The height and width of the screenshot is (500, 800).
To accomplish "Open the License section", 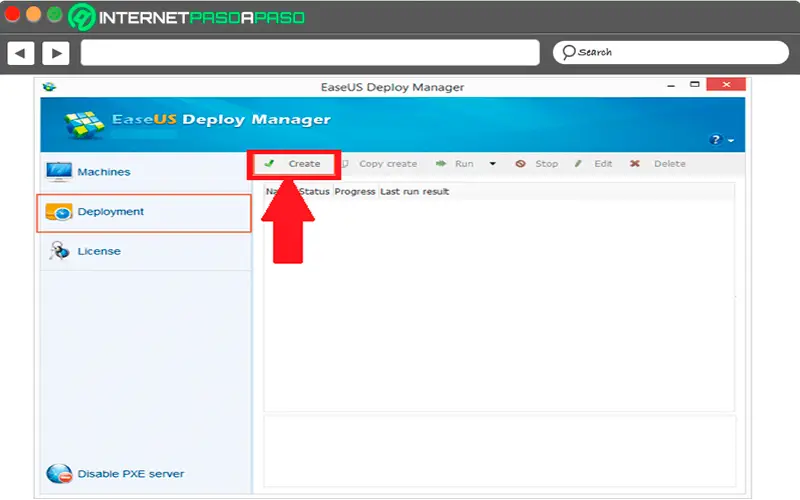I will (146, 251).
